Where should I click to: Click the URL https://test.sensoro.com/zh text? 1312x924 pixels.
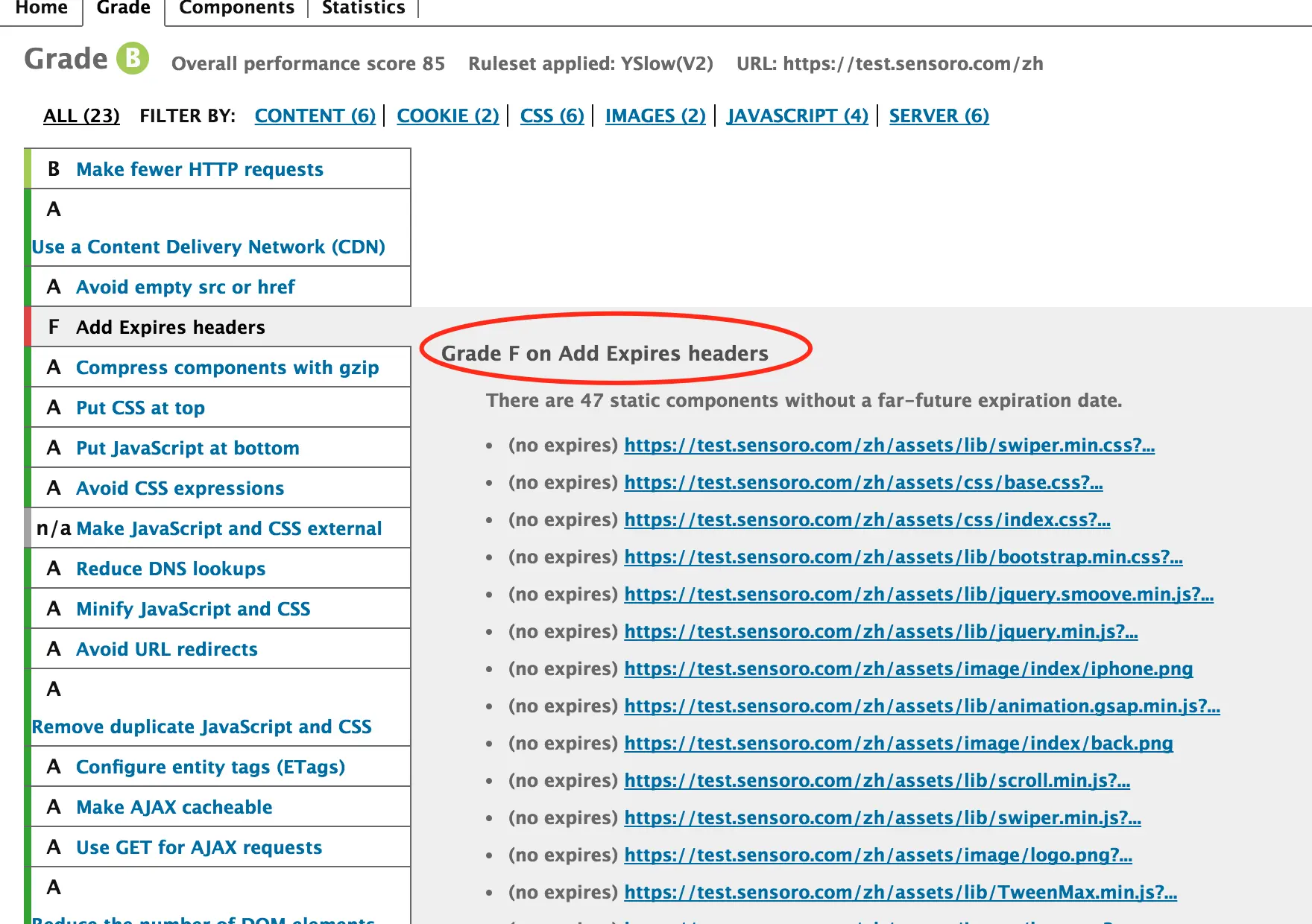point(890,63)
